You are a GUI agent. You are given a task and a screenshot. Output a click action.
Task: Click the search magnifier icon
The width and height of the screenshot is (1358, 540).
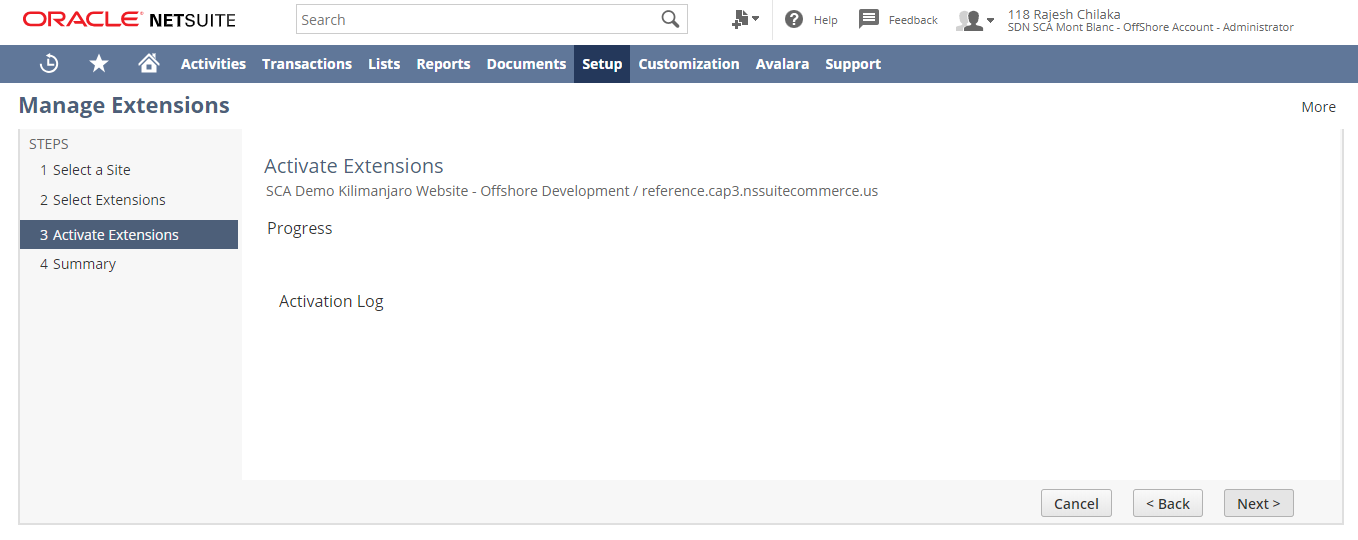pos(670,20)
